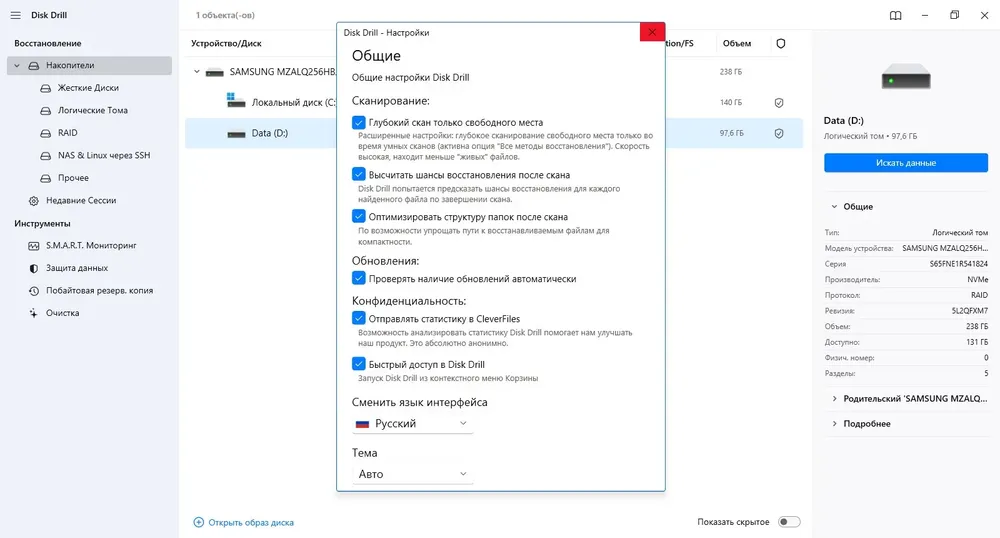This screenshot has width=1000, height=538.
Task: Select Логические Тома in sidebar
Action: click(92, 110)
